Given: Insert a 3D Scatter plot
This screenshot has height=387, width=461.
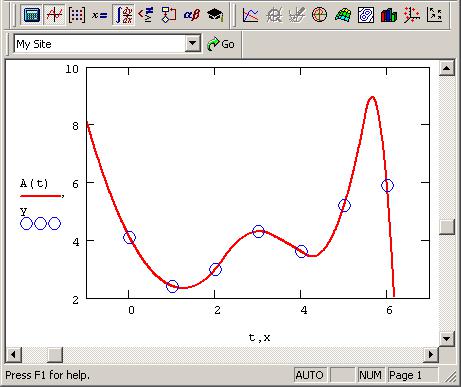Looking at the screenshot, I should pos(411,14).
